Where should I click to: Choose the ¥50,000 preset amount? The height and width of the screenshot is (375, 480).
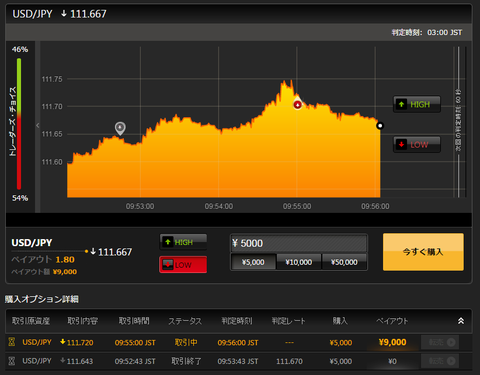point(344,262)
